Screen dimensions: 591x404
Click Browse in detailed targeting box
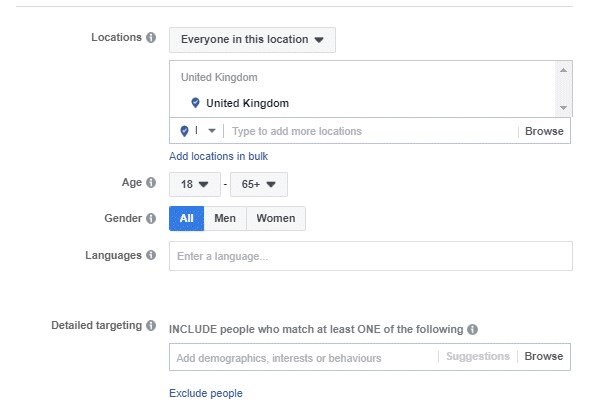pyautogui.click(x=544, y=357)
